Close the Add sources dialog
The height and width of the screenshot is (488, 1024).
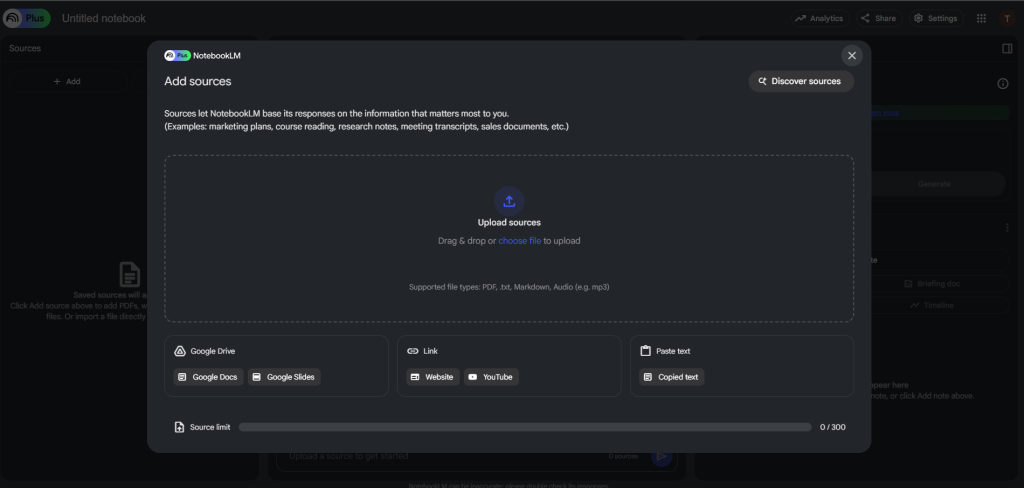pos(852,56)
